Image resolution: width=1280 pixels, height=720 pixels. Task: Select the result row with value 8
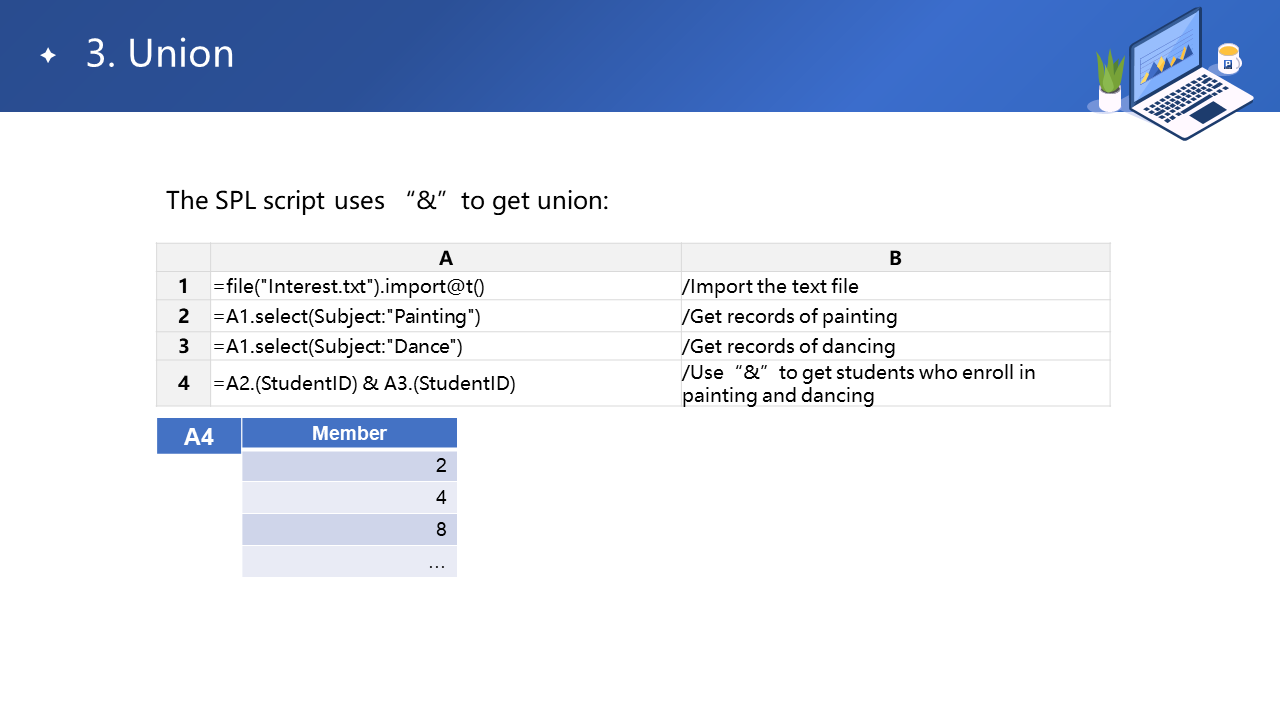pos(349,529)
